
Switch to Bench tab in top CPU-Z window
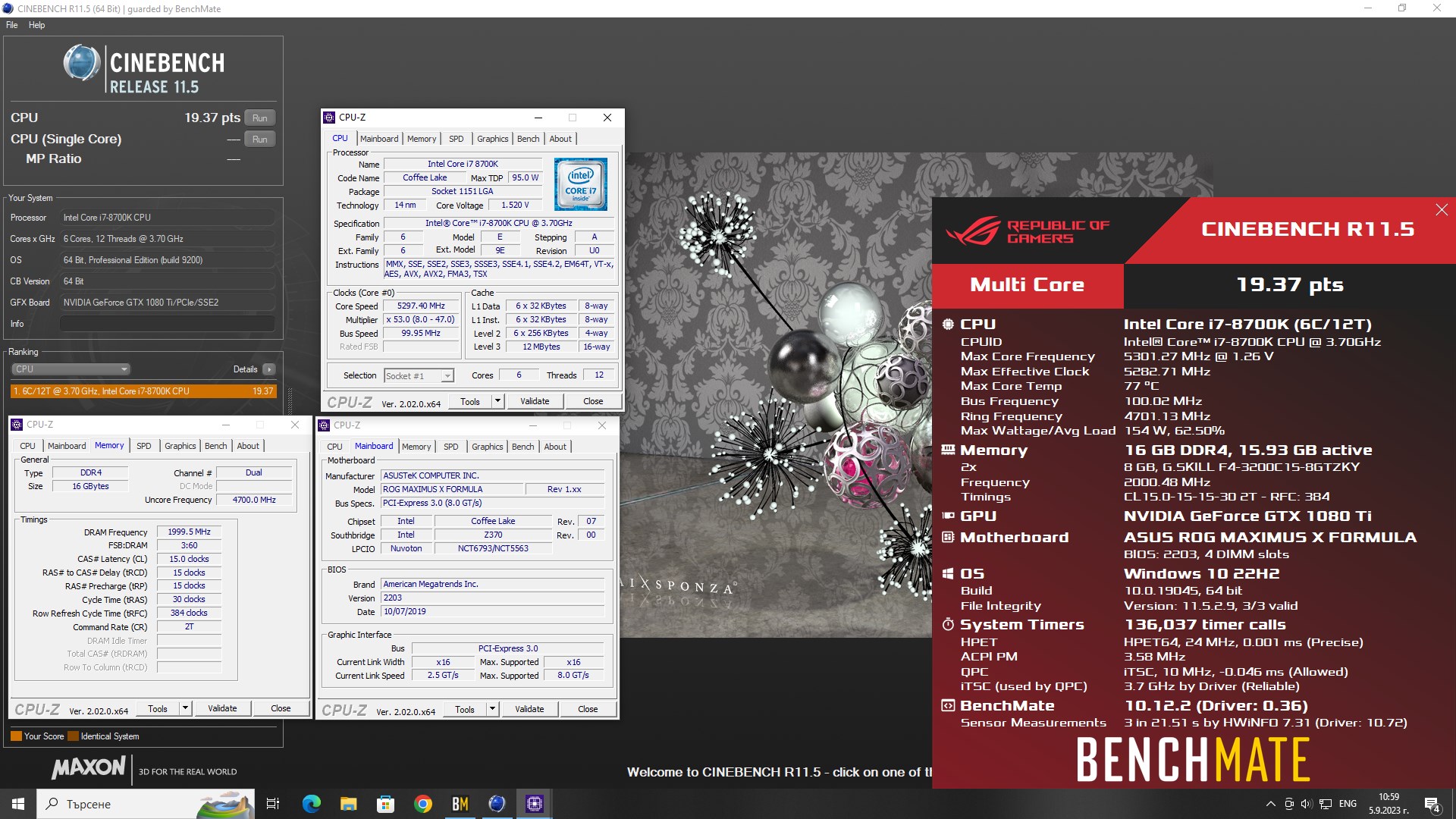tap(529, 139)
